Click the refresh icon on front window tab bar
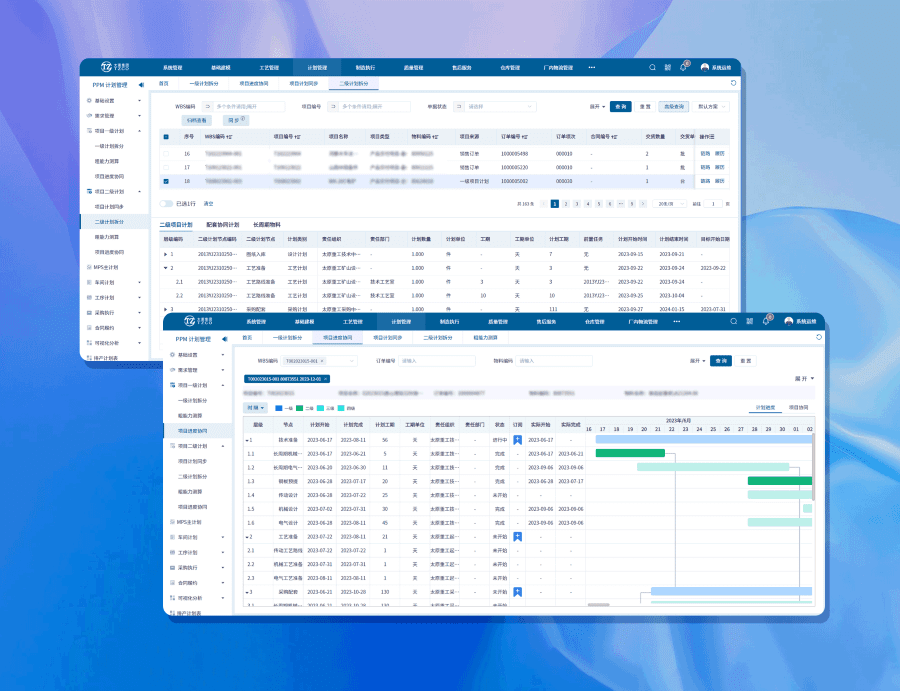This screenshot has width=900, height=691. tap(818, 337)
